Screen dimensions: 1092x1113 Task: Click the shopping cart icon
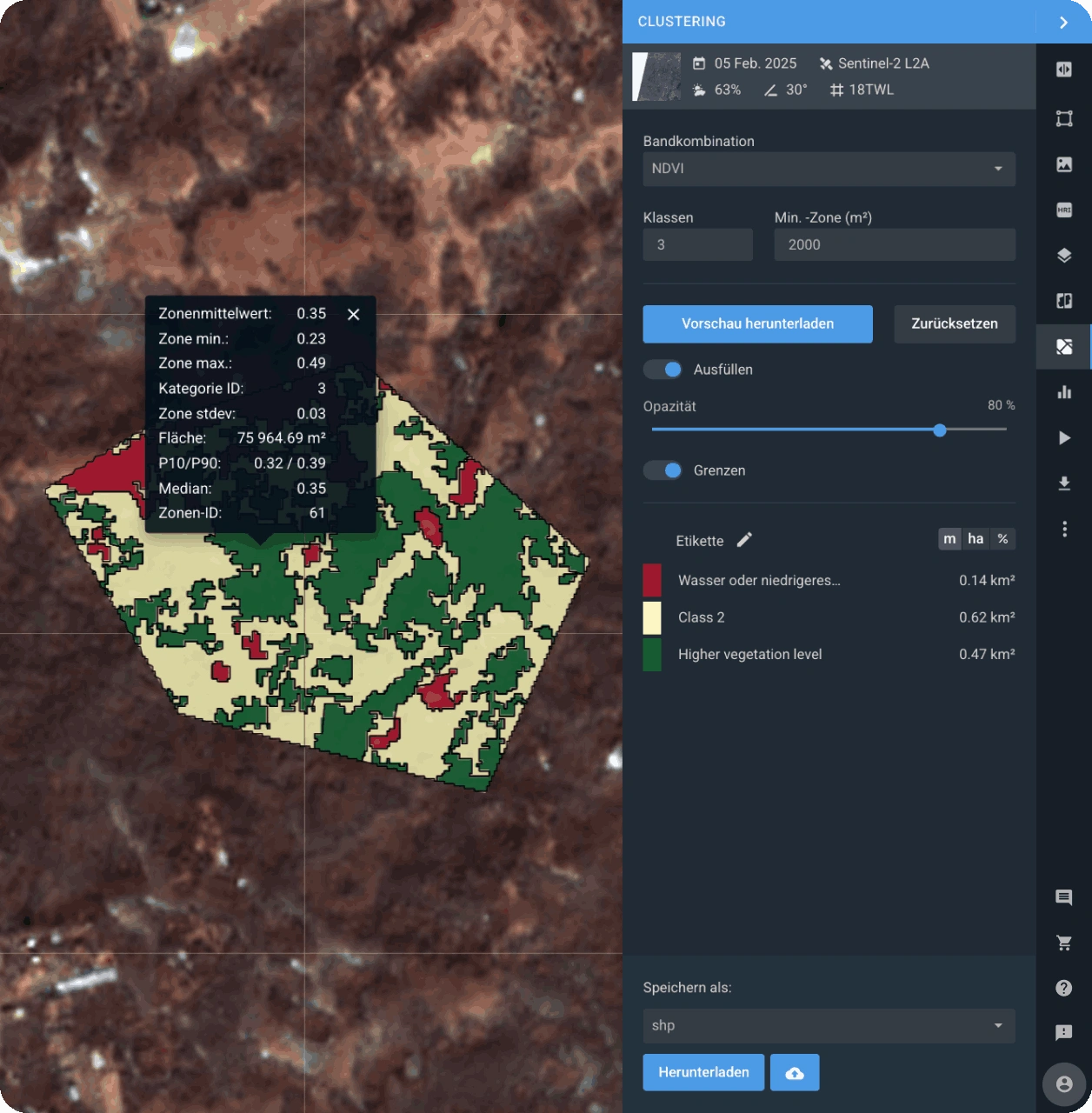click(x=1063, y=943)
